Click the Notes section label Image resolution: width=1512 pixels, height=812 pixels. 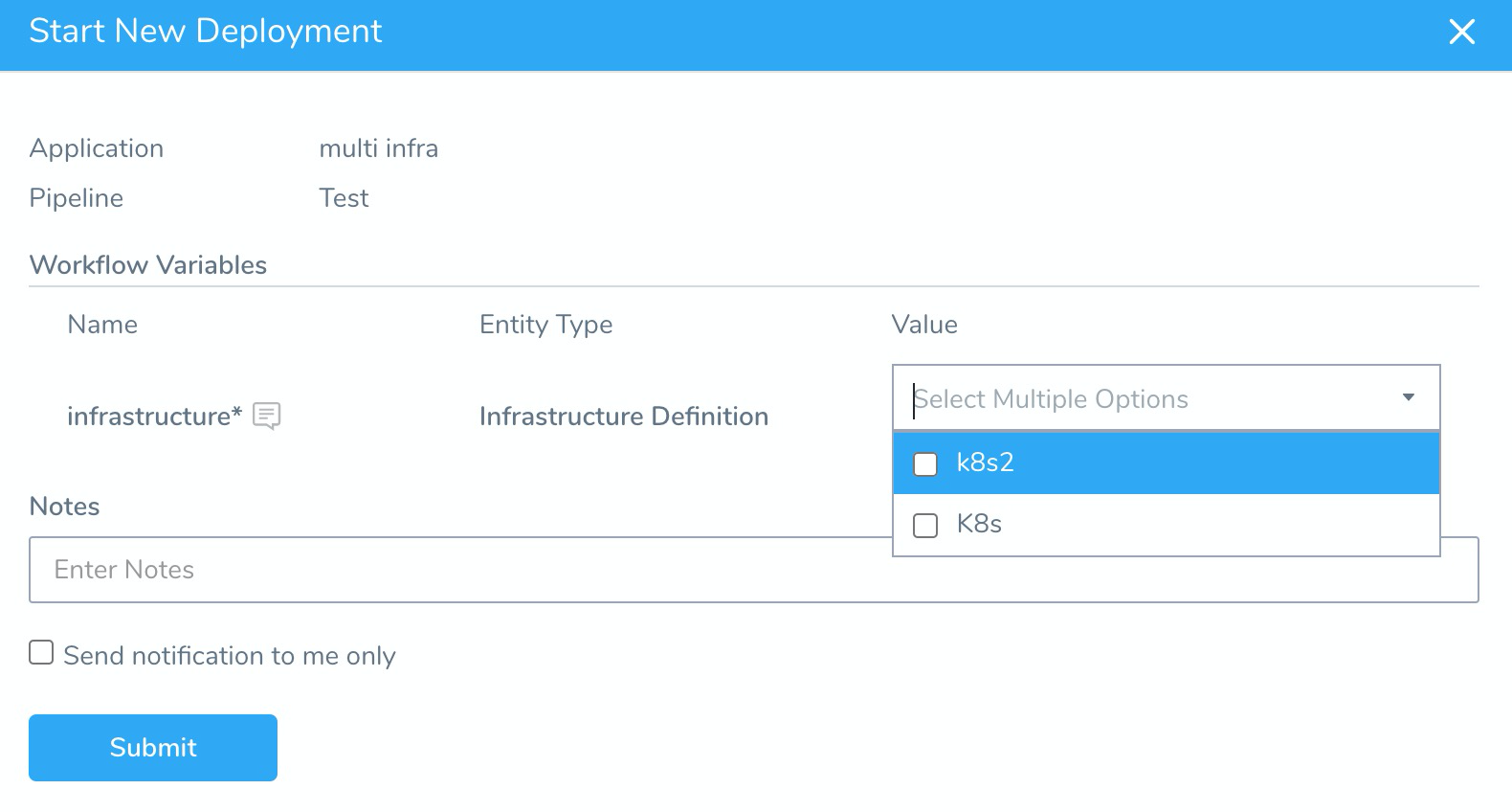tap(65, 507)
